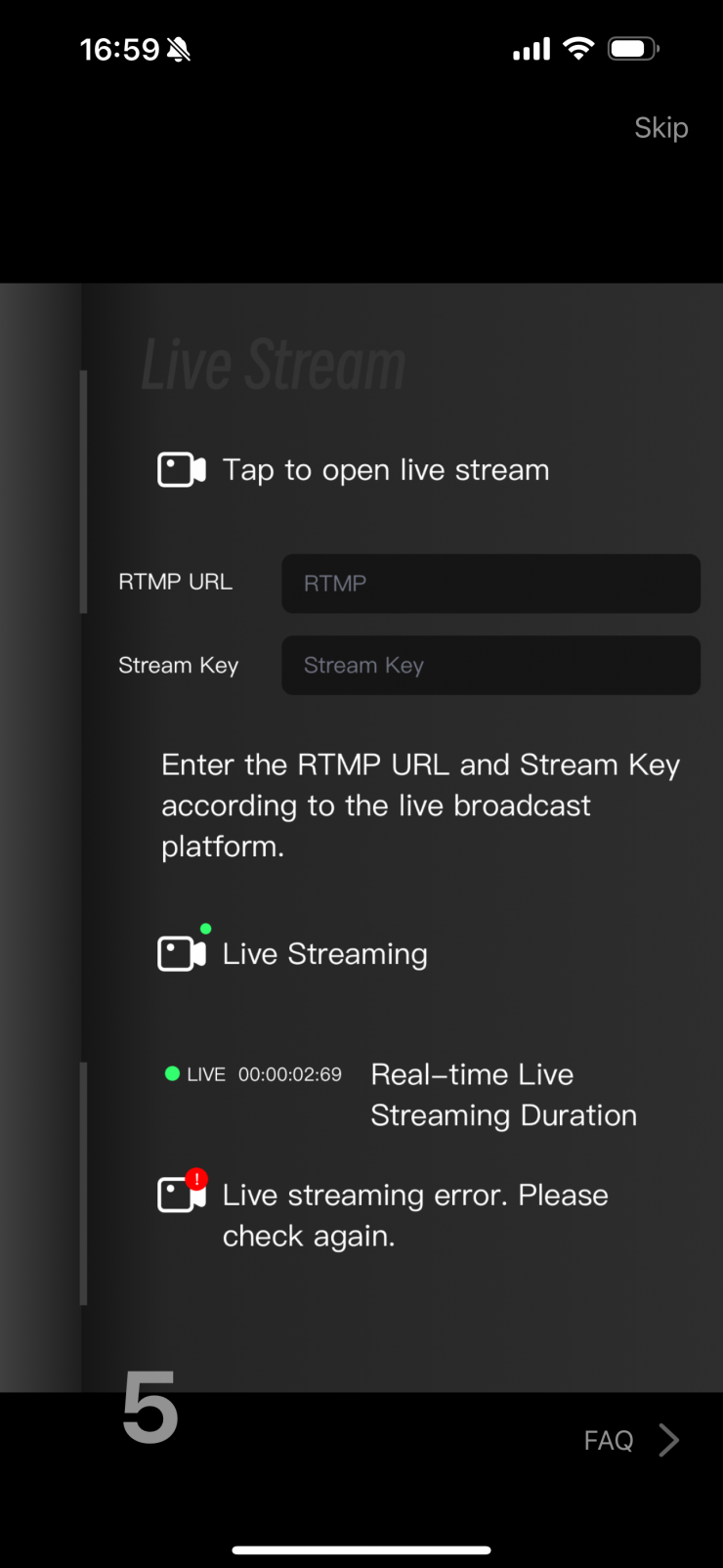Tap the chevron arrow next to FAQ

click(669, 1440)
